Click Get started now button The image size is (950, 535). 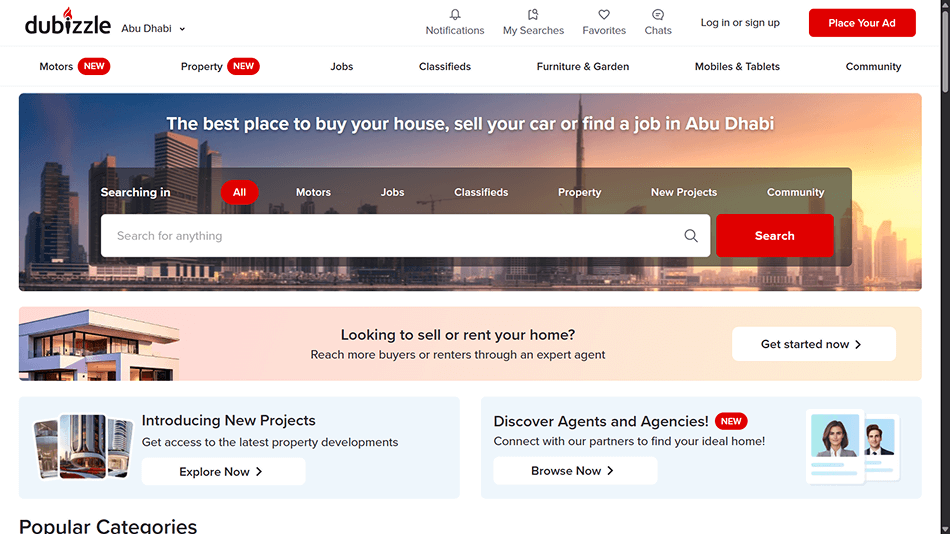point(813,344)
